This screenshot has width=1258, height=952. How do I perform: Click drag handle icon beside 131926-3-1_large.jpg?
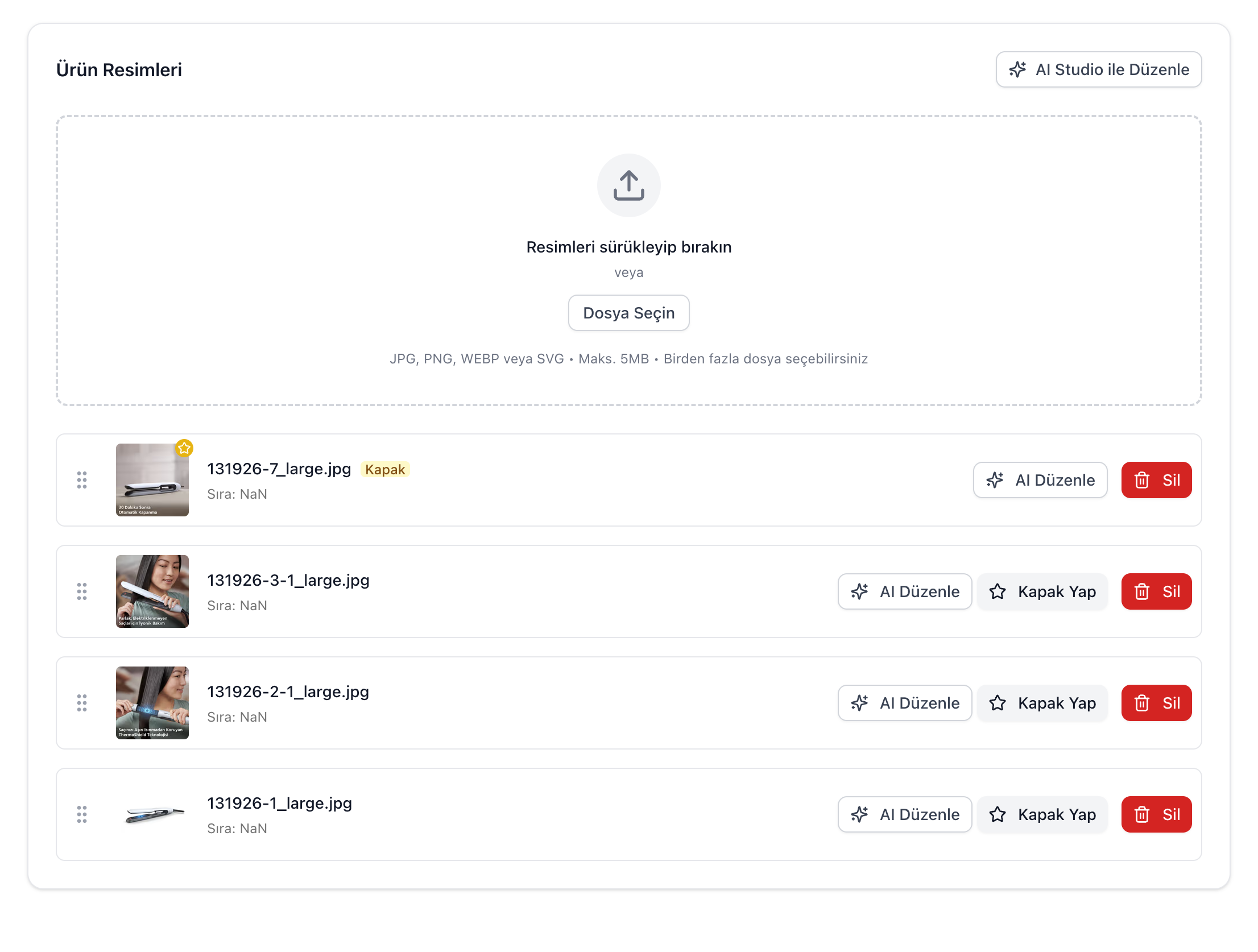pyautogui.click(x=82, y=591)
